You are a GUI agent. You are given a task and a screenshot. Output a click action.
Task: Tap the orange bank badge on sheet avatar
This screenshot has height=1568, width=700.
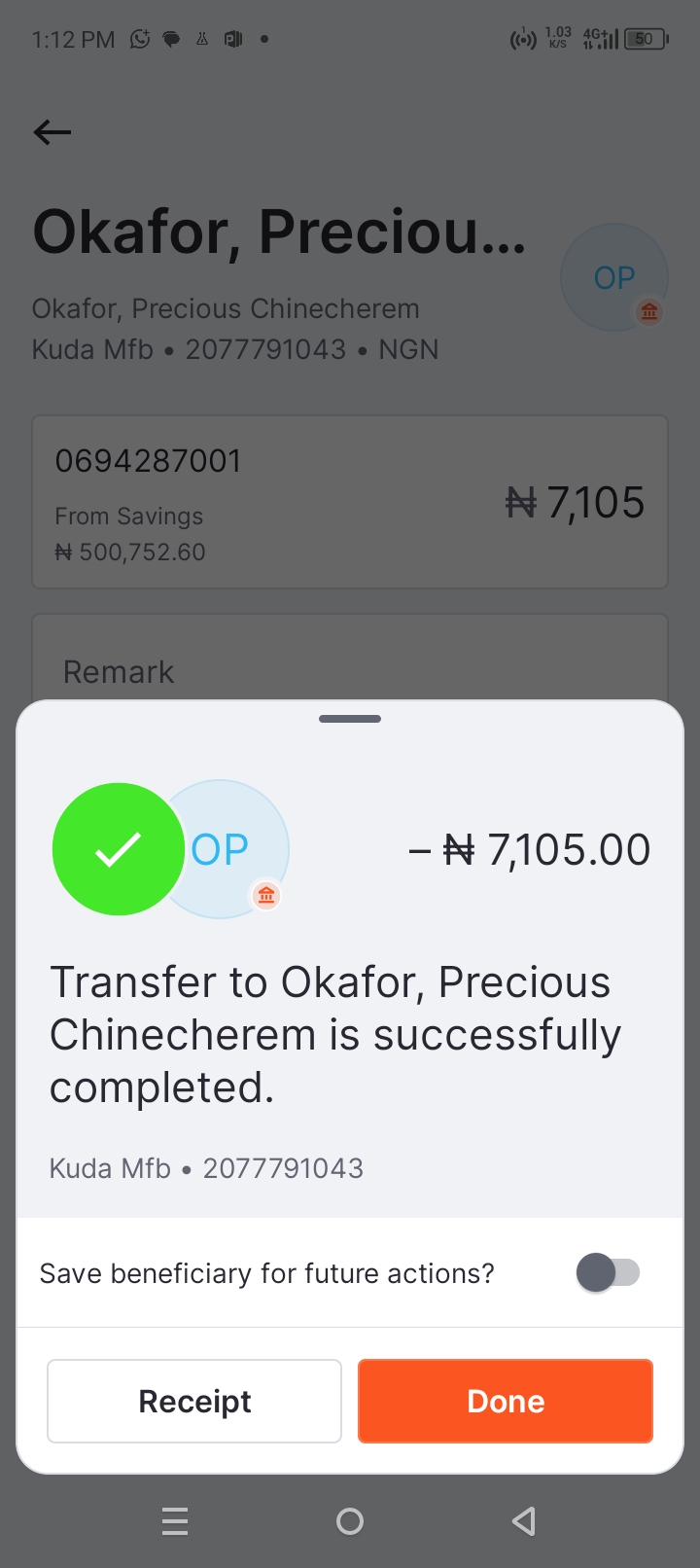tap(266, 895)
